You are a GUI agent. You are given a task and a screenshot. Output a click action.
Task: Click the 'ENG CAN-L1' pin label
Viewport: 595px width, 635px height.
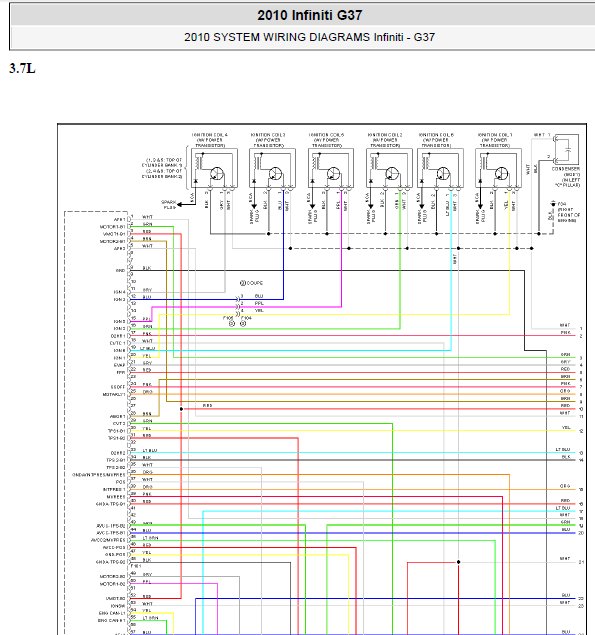(112, 613)
